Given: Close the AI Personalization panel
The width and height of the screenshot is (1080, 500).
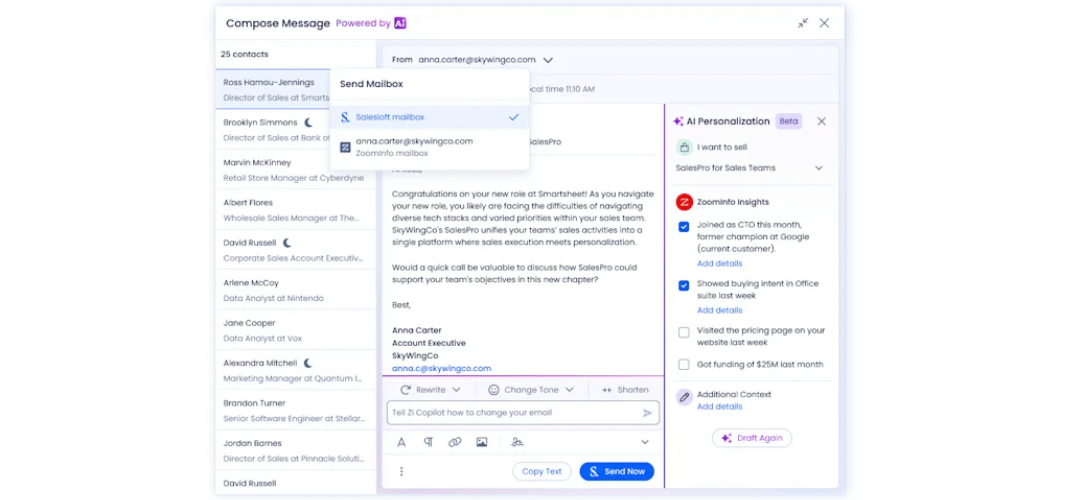Looking at the screenshot, I should pos(821,121).
